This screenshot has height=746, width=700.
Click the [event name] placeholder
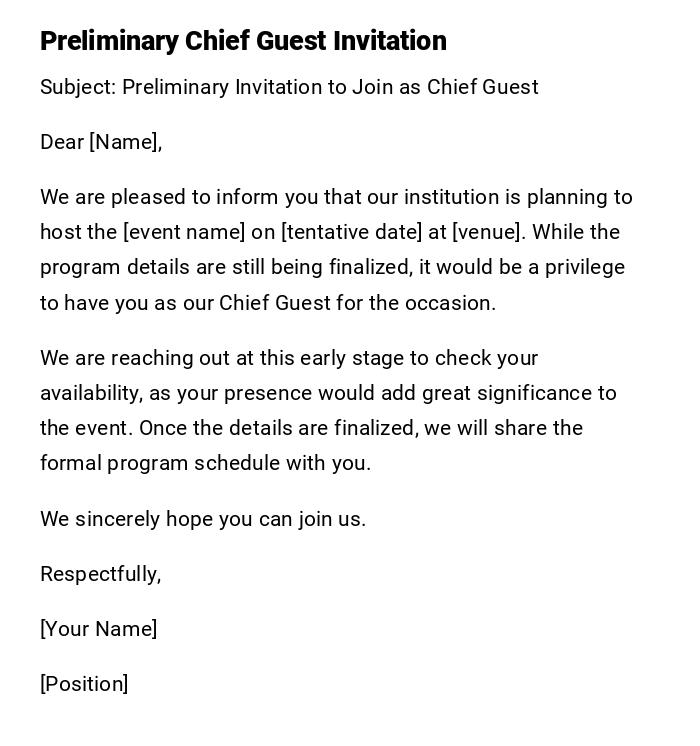(x=184, y=232)
